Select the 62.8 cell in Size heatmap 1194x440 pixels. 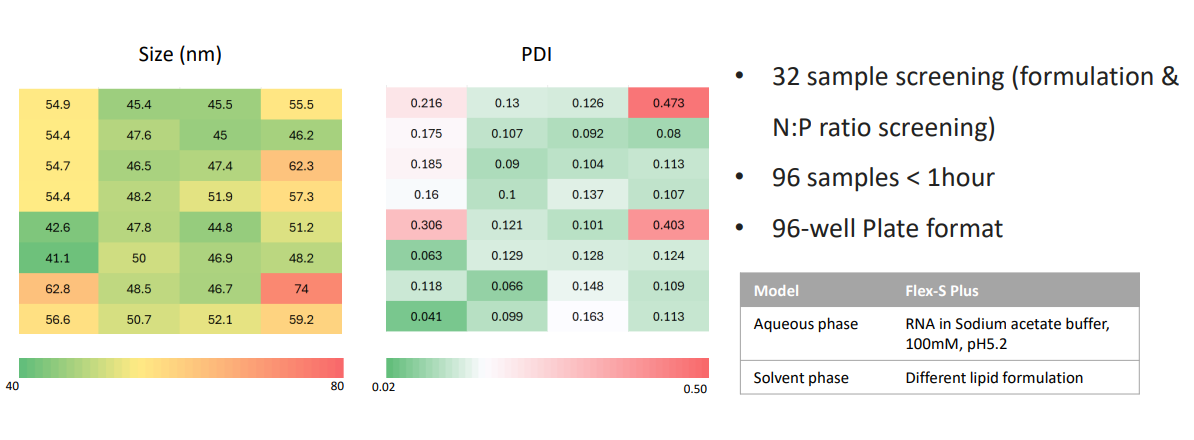tap(58, 291)
